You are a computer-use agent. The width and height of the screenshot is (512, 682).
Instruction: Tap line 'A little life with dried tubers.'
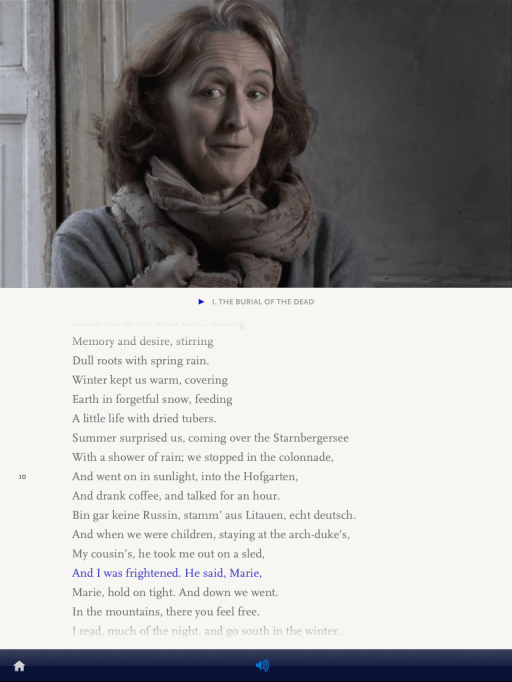pyautogui.click(x=144, y=419)
